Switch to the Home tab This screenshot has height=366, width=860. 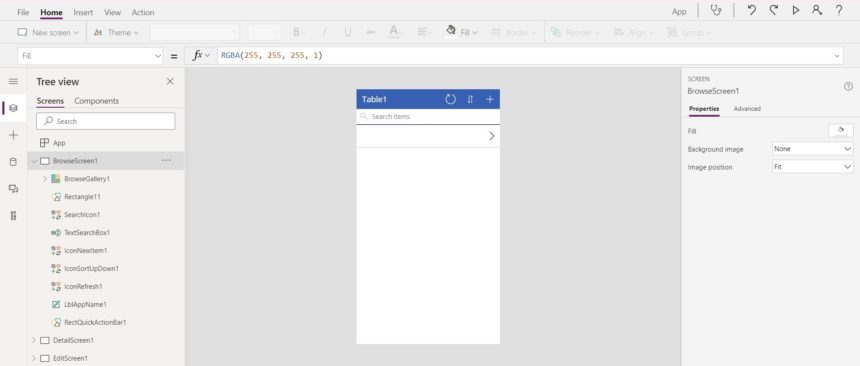(x=52, y=12)
